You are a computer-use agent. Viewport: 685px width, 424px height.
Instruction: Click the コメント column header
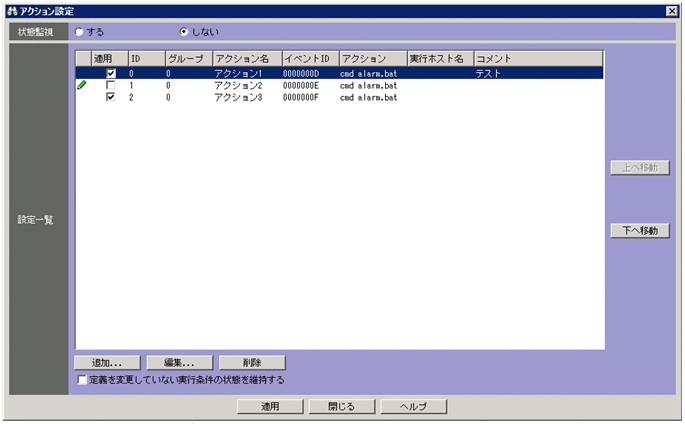(x=539, y=59)
